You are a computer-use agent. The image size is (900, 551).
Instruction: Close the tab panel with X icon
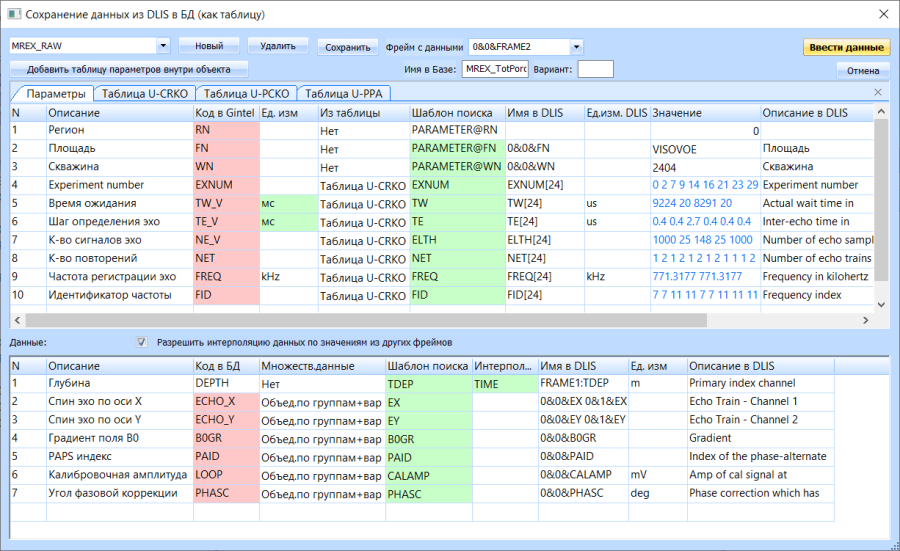878,92
